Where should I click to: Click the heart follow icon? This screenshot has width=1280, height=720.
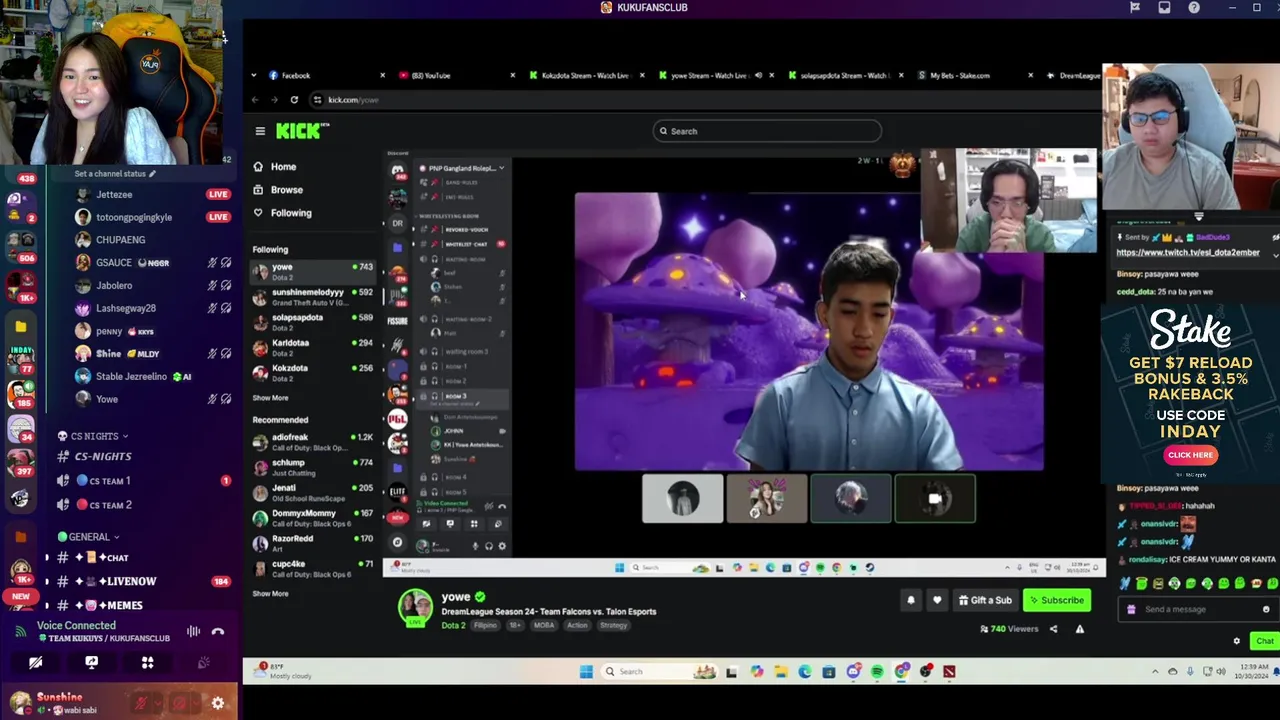[x=937, y=600]
